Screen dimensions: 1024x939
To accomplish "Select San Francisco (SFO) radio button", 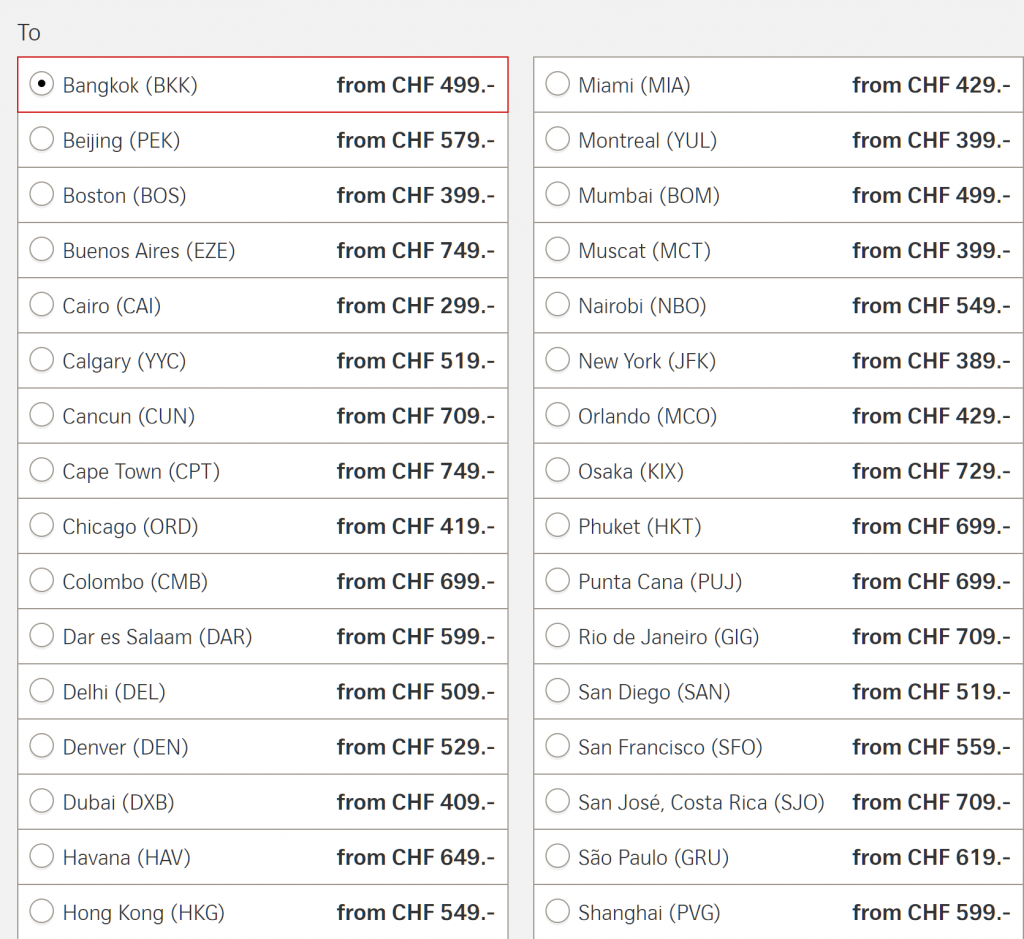I will (x=558, y=747).
